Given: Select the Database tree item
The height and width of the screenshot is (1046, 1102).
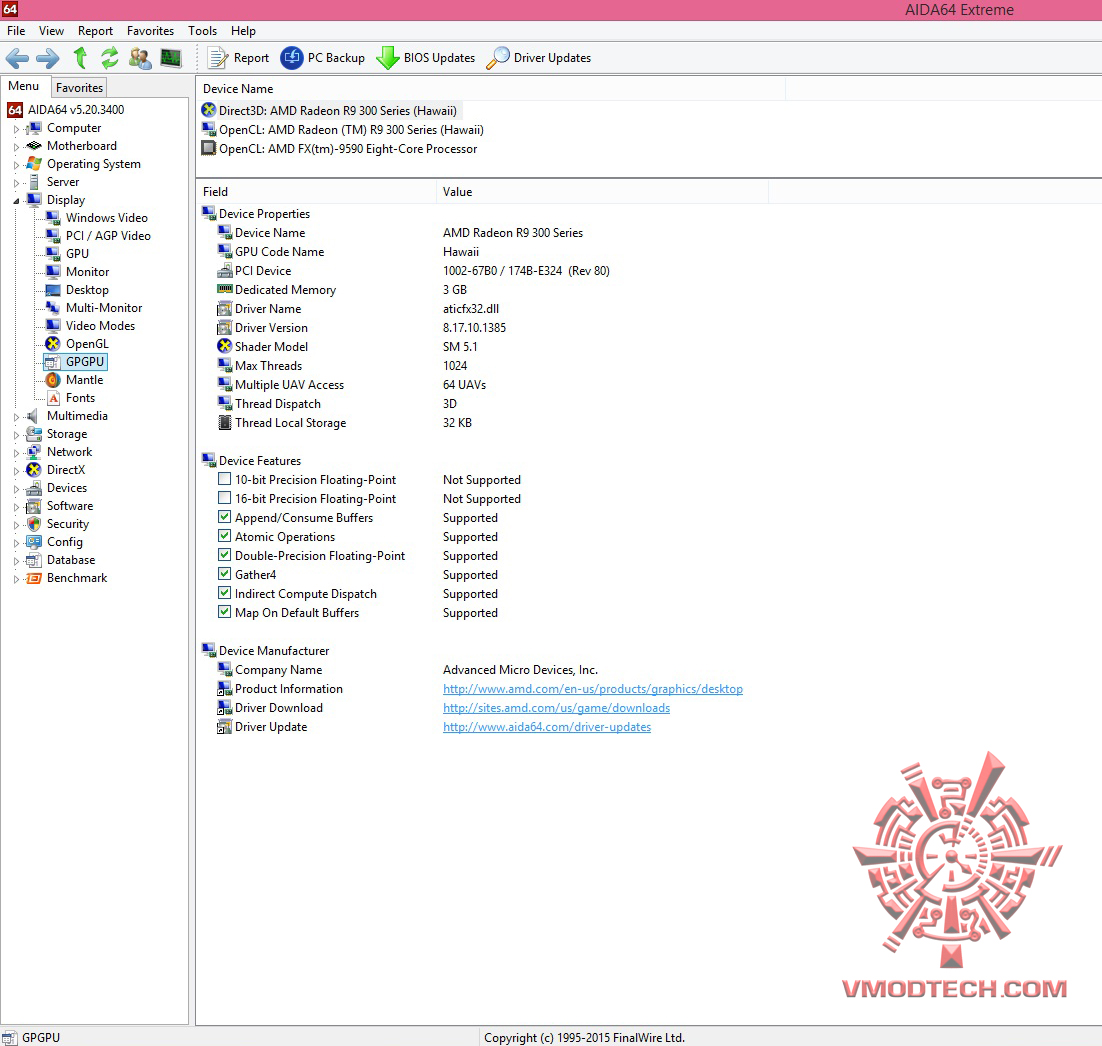Looking at the screenshot, I should [x=71, y=560].
